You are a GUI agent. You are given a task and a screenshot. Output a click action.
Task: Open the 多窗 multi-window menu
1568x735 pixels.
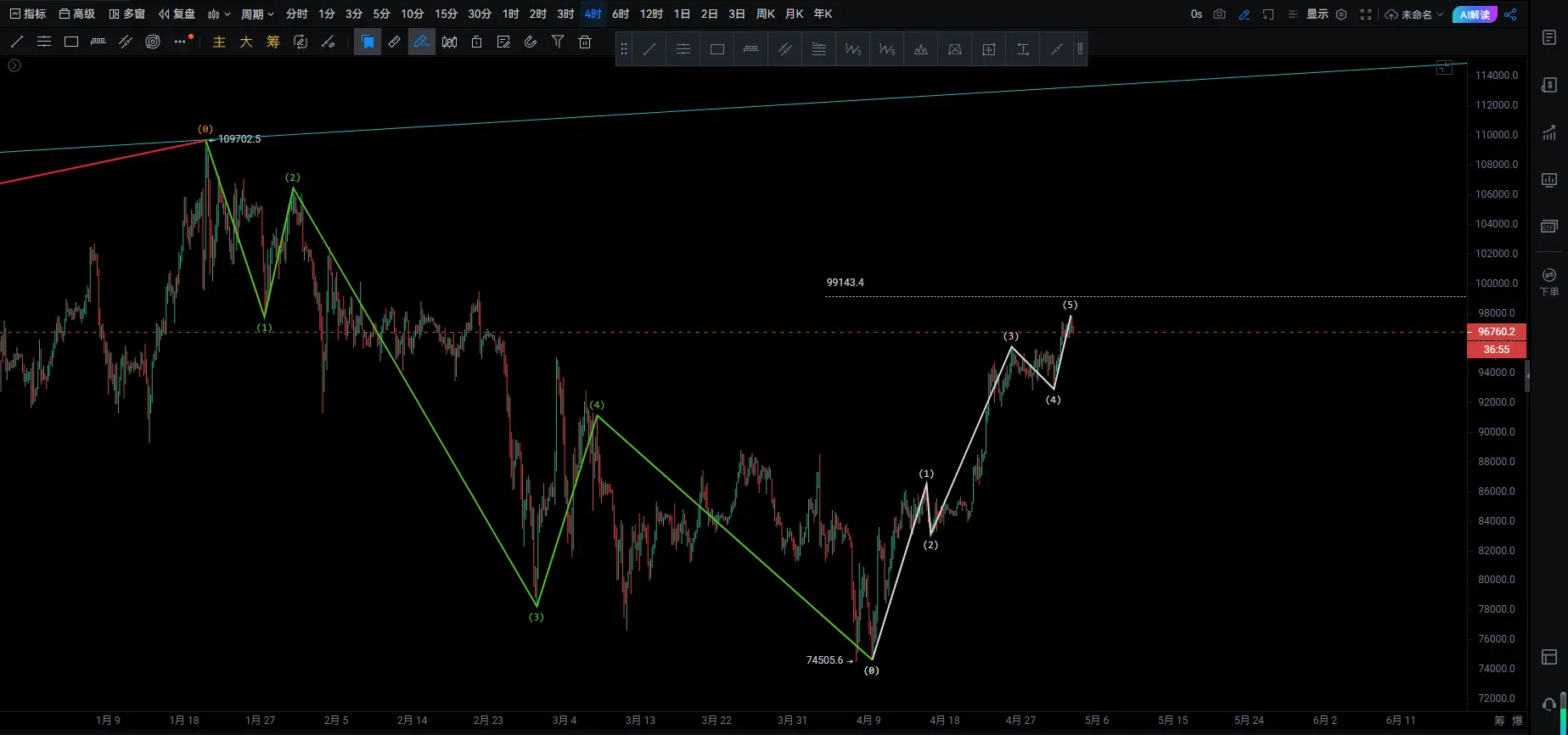[x=127, y=14]
